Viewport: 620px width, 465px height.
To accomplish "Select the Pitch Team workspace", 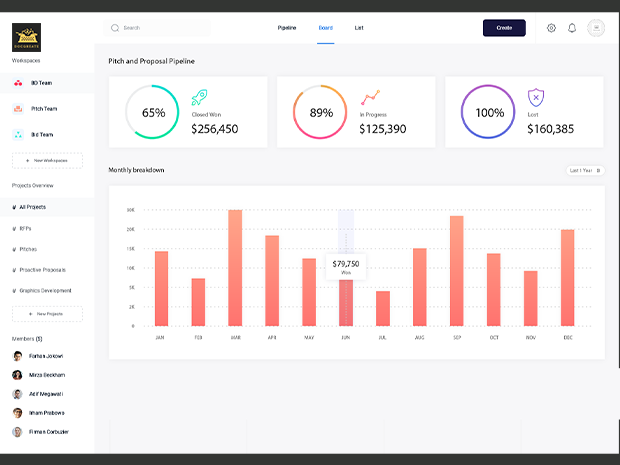I will pos(43,108).
